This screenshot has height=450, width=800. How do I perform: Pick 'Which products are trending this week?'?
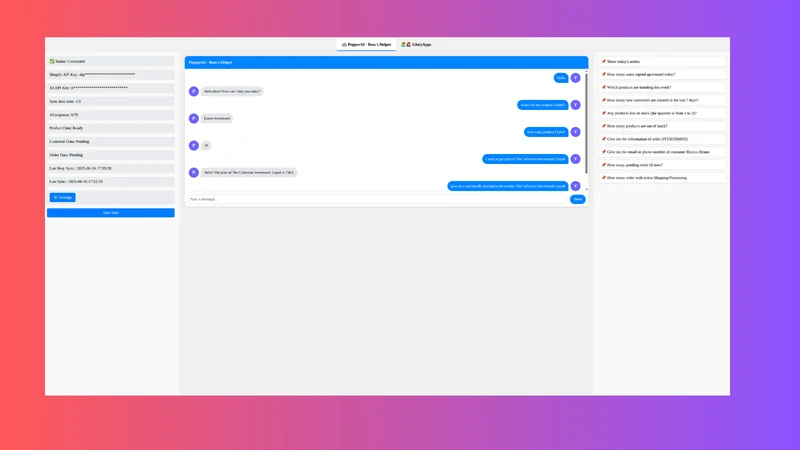[x=662, y=87]
